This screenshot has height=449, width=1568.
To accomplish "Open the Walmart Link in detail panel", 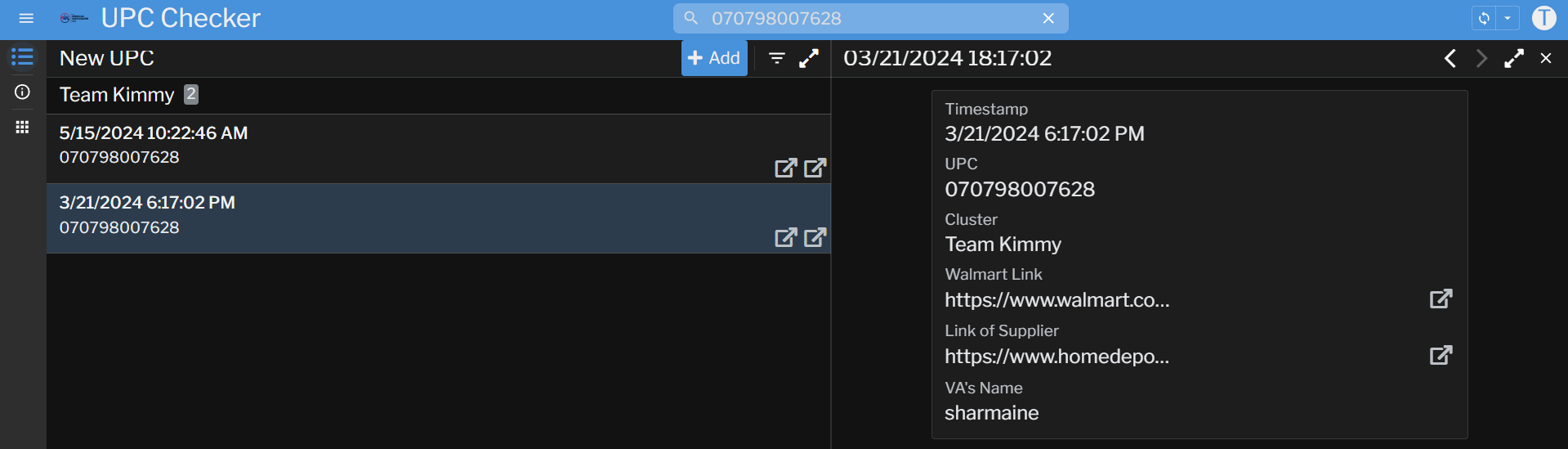I will click(x=1441, y=299).
